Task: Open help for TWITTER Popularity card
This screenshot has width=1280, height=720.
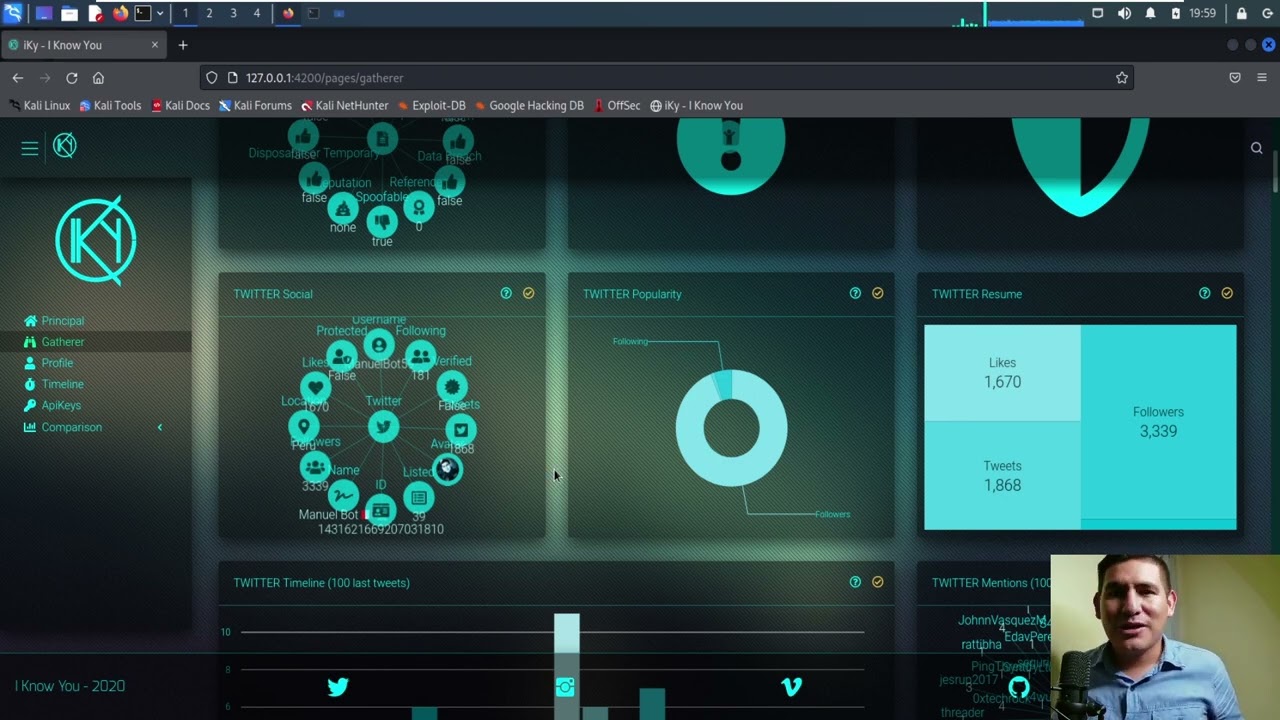Action: pos(855,293)
